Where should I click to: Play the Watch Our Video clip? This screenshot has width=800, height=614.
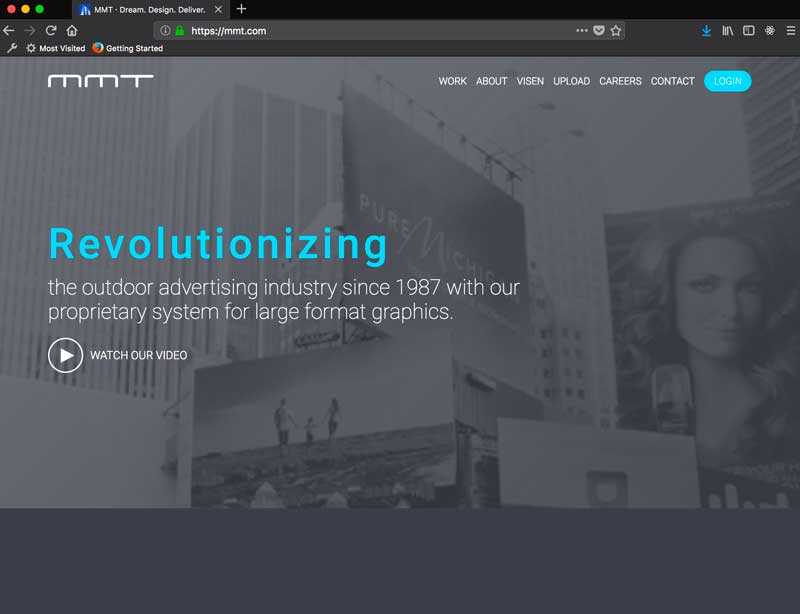coord(66,355)
